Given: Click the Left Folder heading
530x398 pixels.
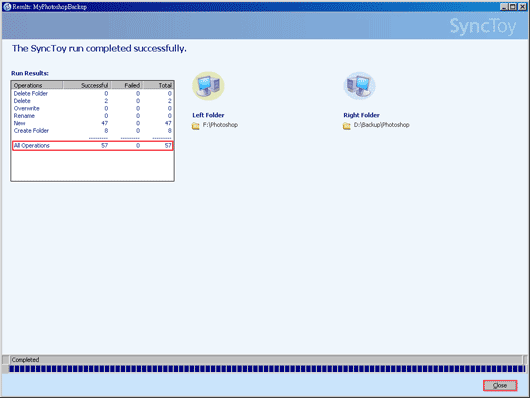Looking at the screenshot, I should 208,115.
